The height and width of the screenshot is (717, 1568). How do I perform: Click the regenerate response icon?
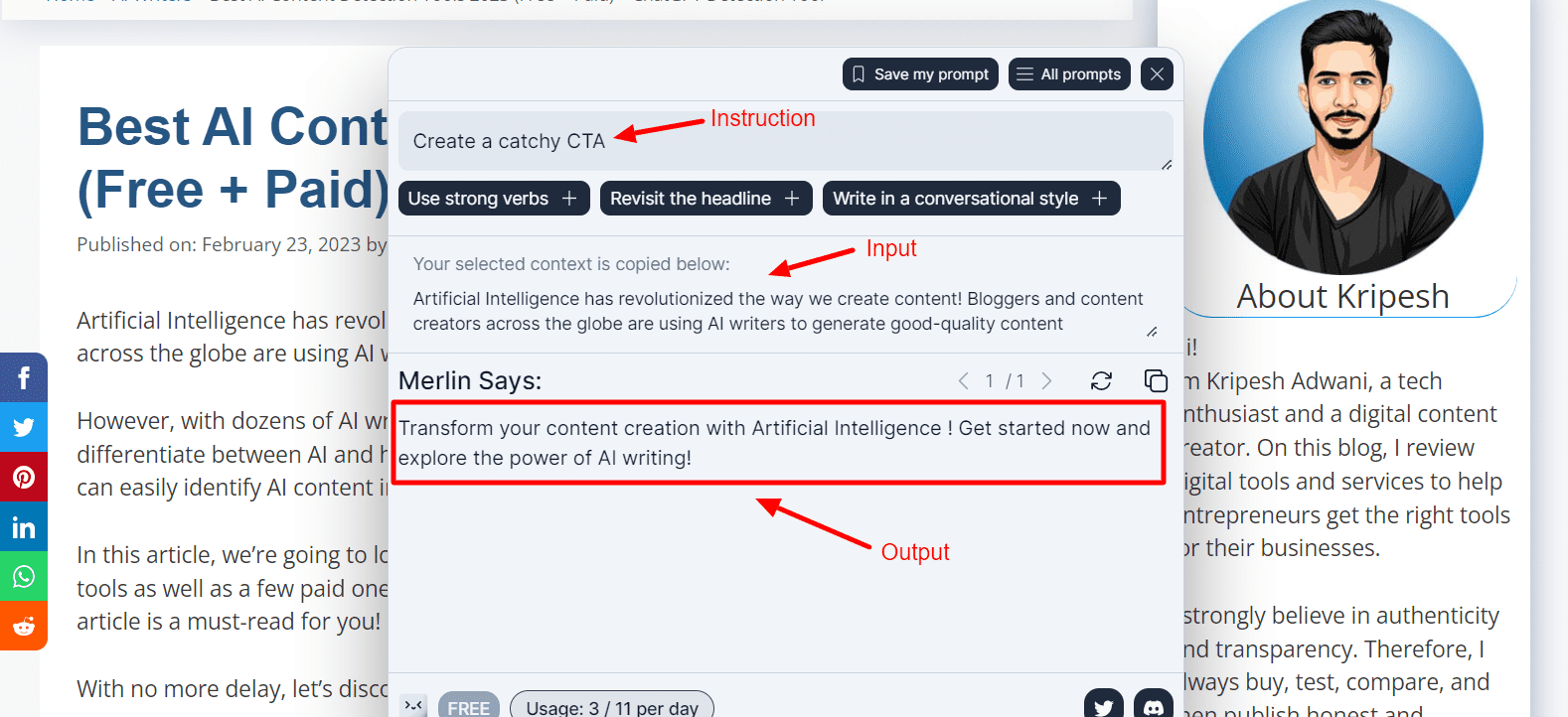coord(1101,381)
